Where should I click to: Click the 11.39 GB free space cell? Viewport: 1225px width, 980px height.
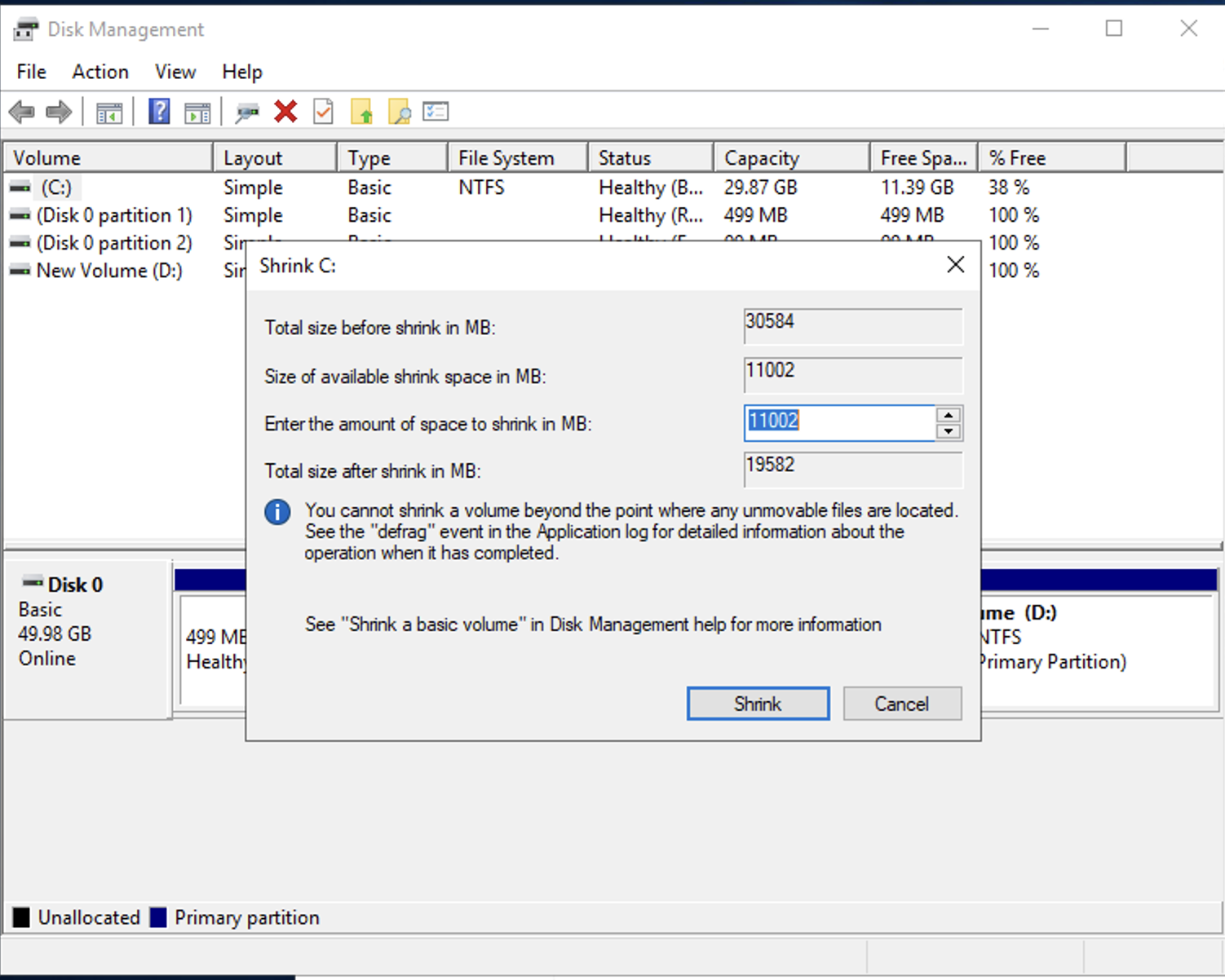[918, 188]
